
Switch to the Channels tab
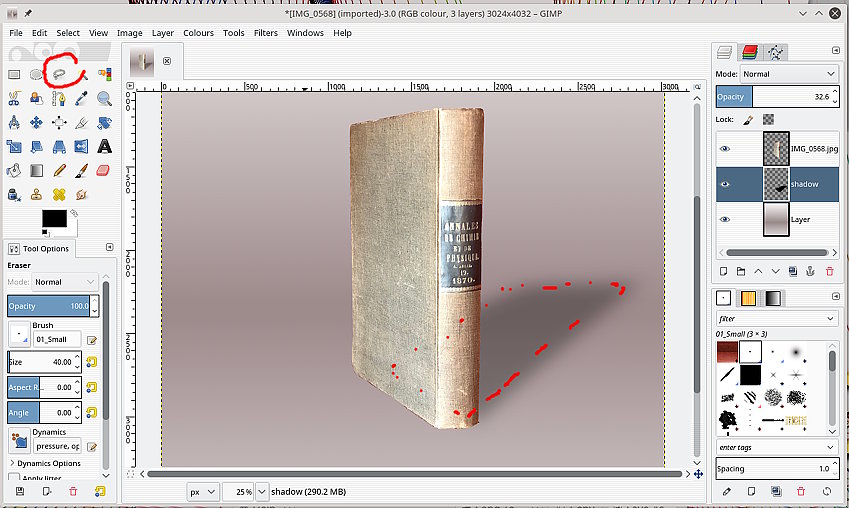point(750,52)
